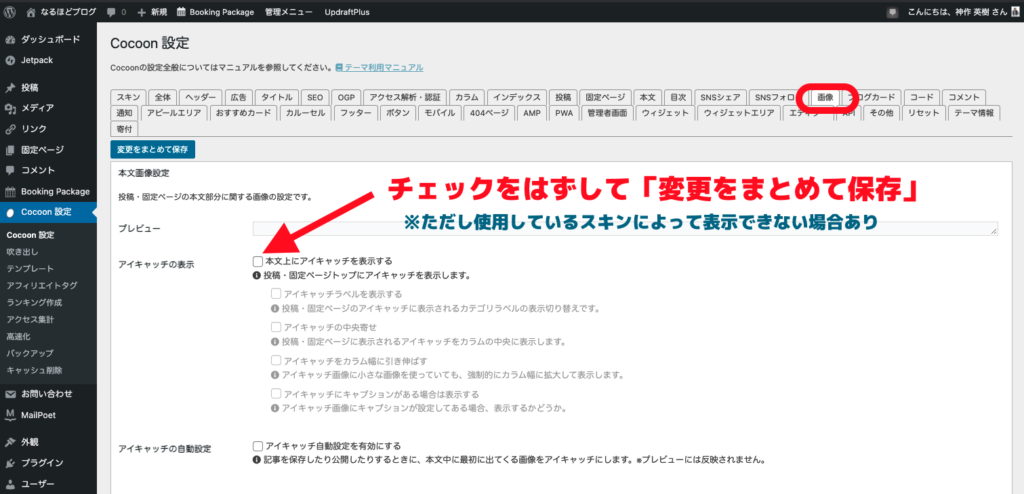Open アクセス集計 in Cocoon submenu
Image resolution: width=1024 pixels, height=494 pixels.
pos(30,320)
